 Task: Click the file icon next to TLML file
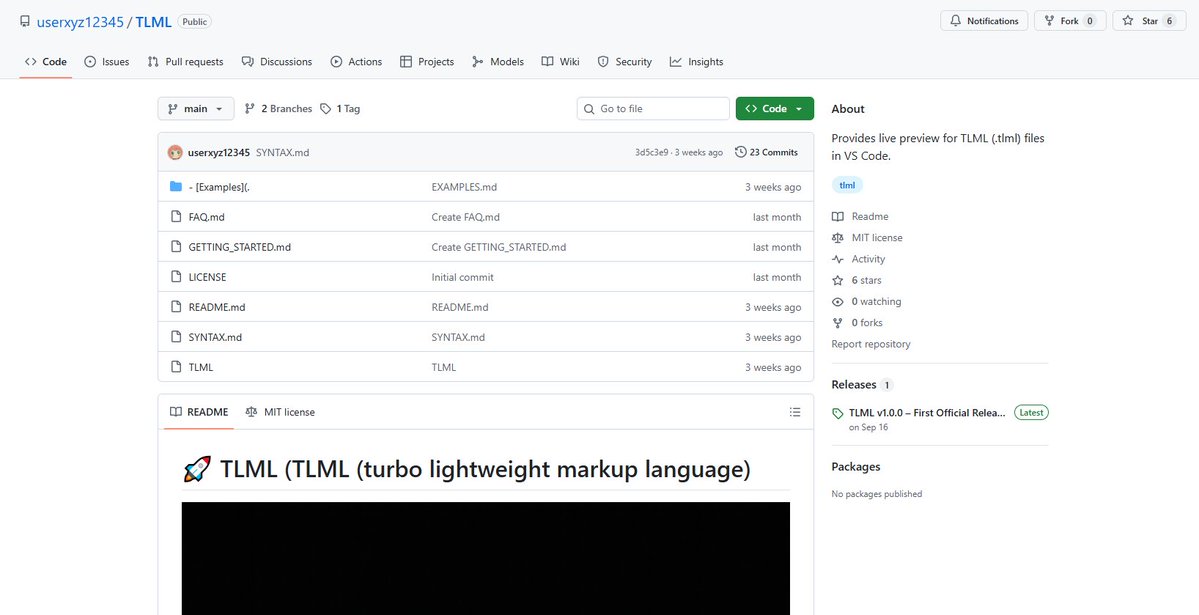click(176, 366)
